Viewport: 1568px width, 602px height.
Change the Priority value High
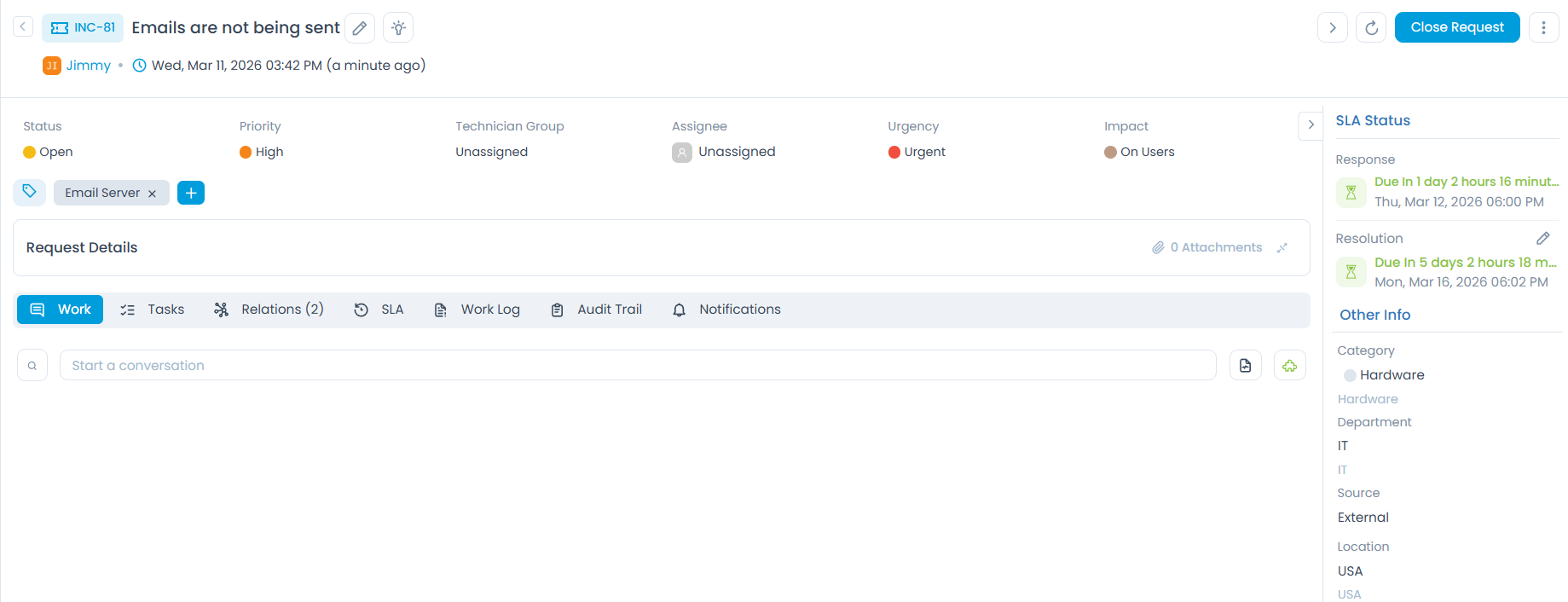(x=269, y=152)
